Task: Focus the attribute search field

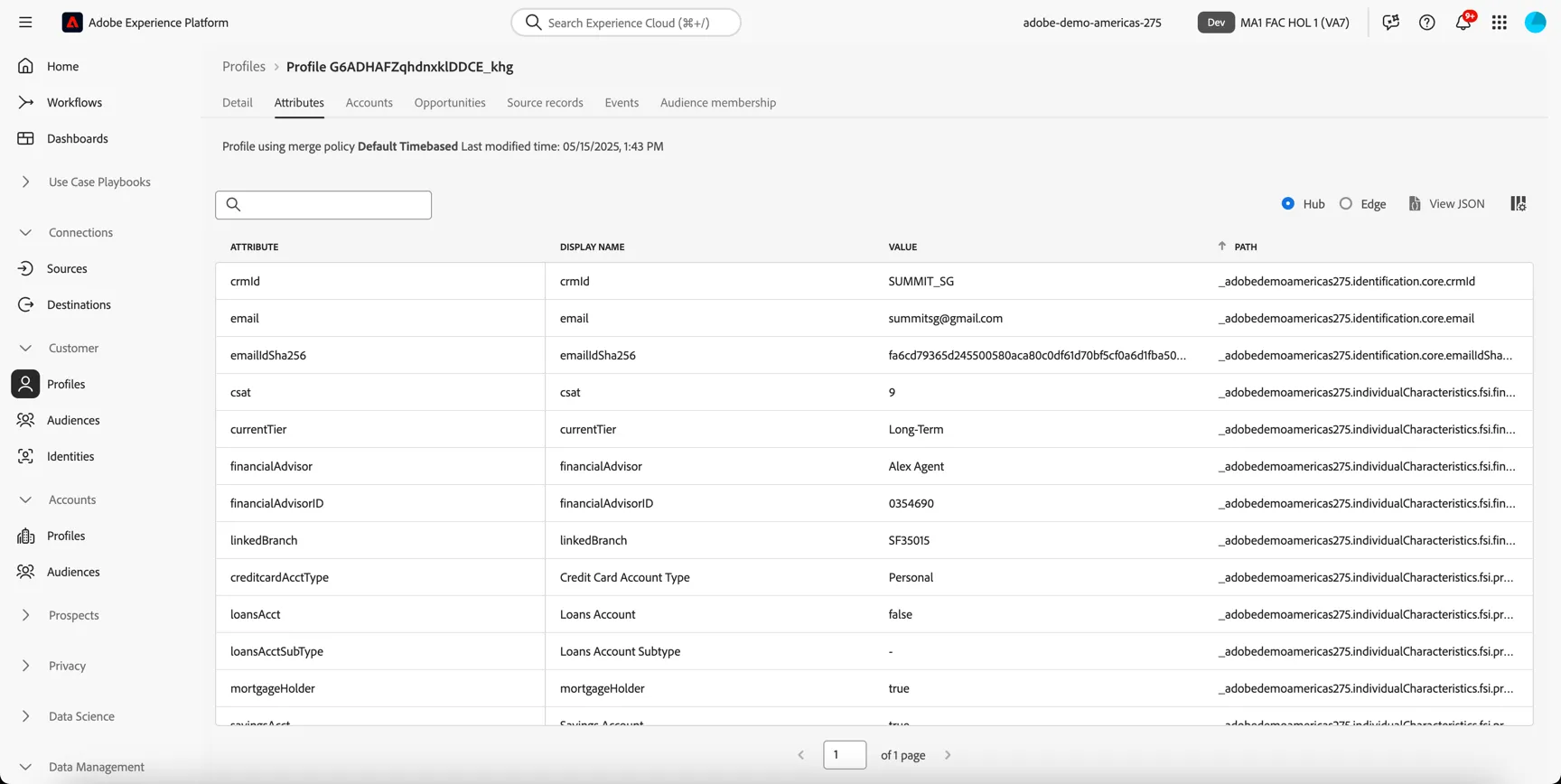Action: pos(323,205)
